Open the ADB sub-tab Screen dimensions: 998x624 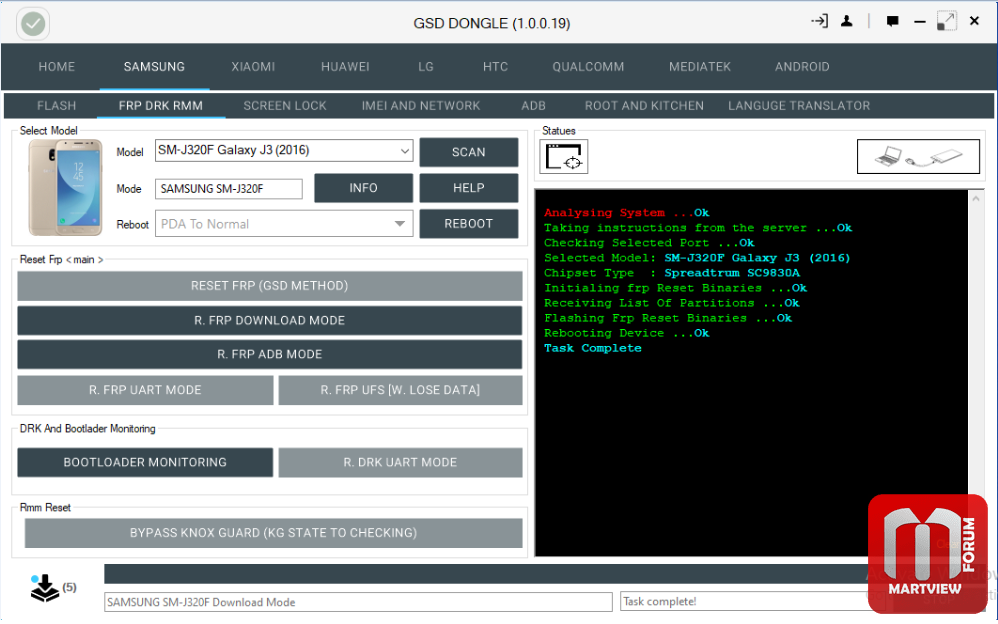pyautogui.click(x=533, y=106)
